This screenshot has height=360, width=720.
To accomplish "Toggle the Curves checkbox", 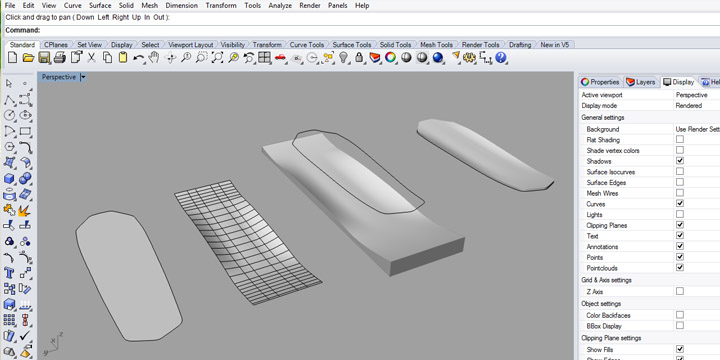I will (680, 203).
